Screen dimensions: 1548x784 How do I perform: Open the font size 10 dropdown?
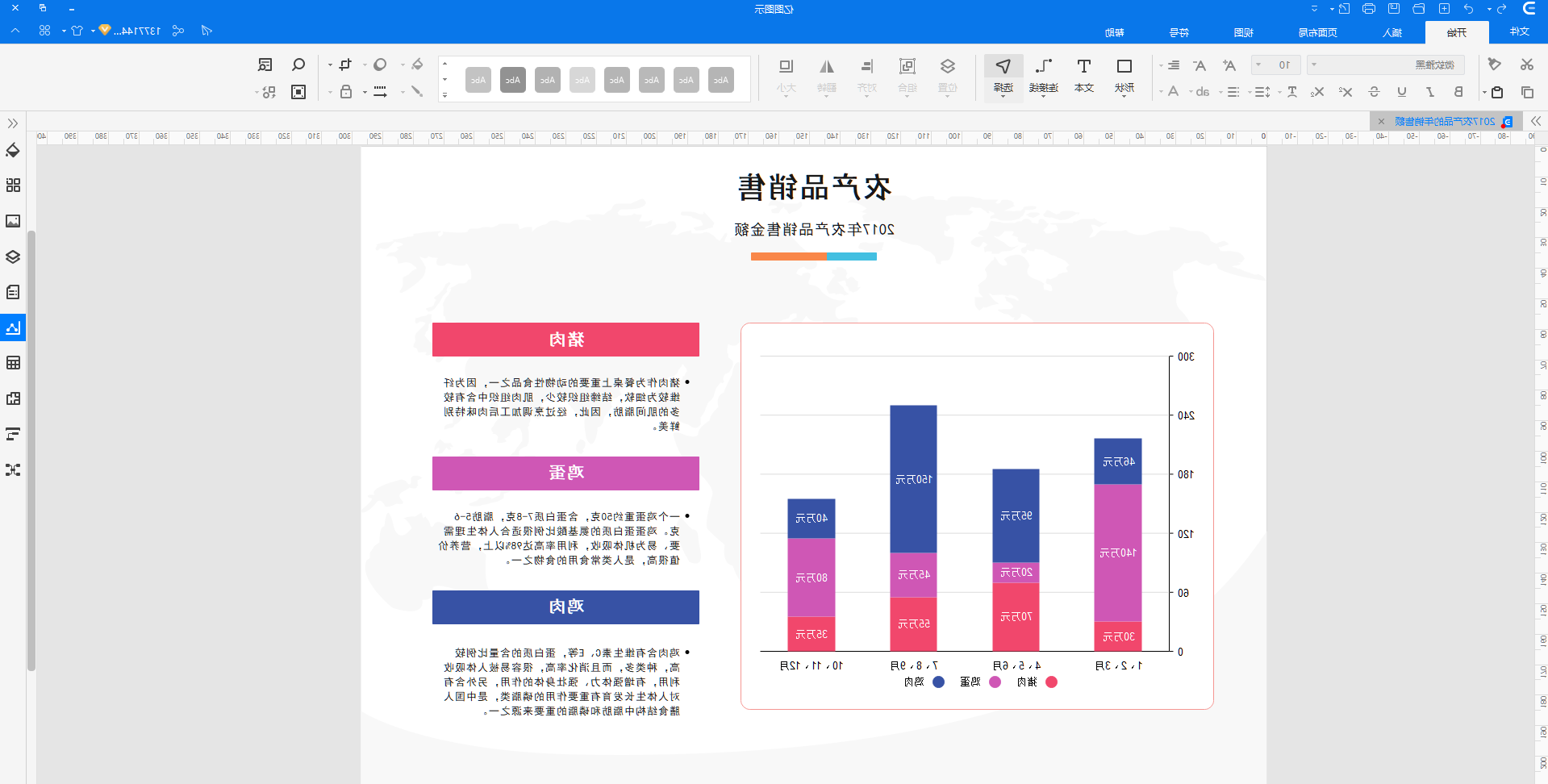(1275, 65)
